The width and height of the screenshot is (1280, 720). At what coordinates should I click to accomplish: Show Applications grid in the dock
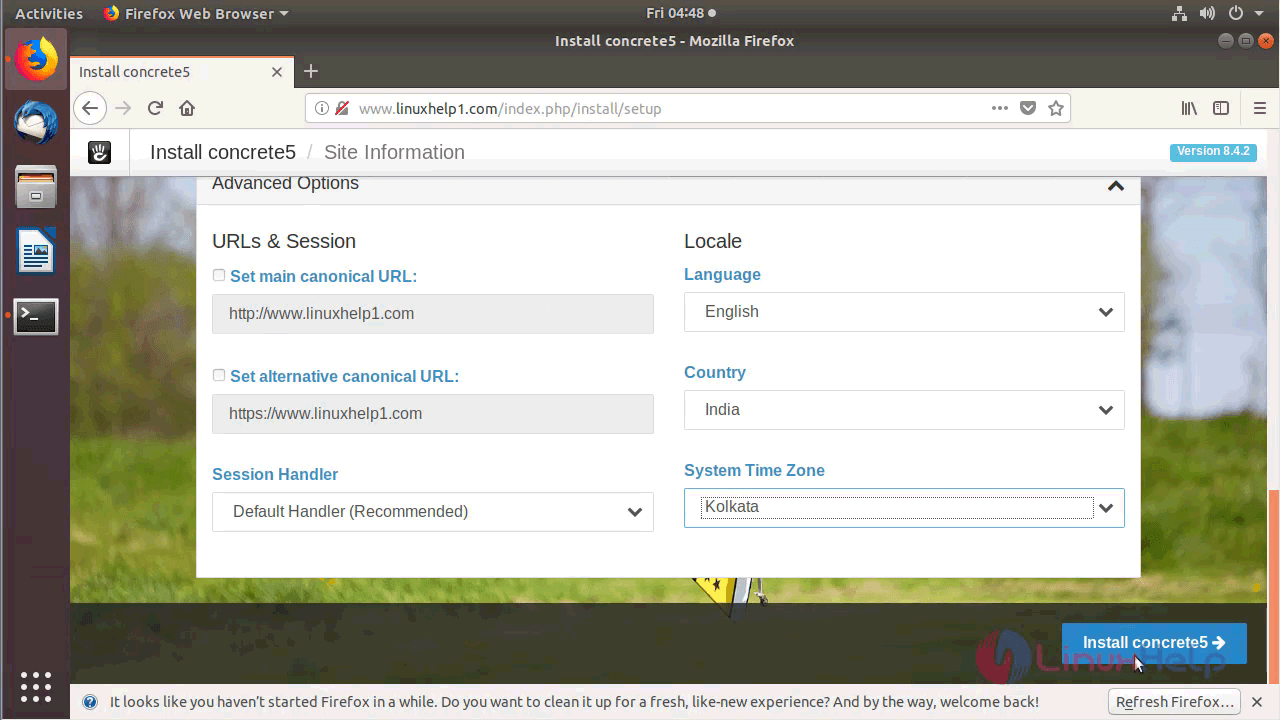36,686
